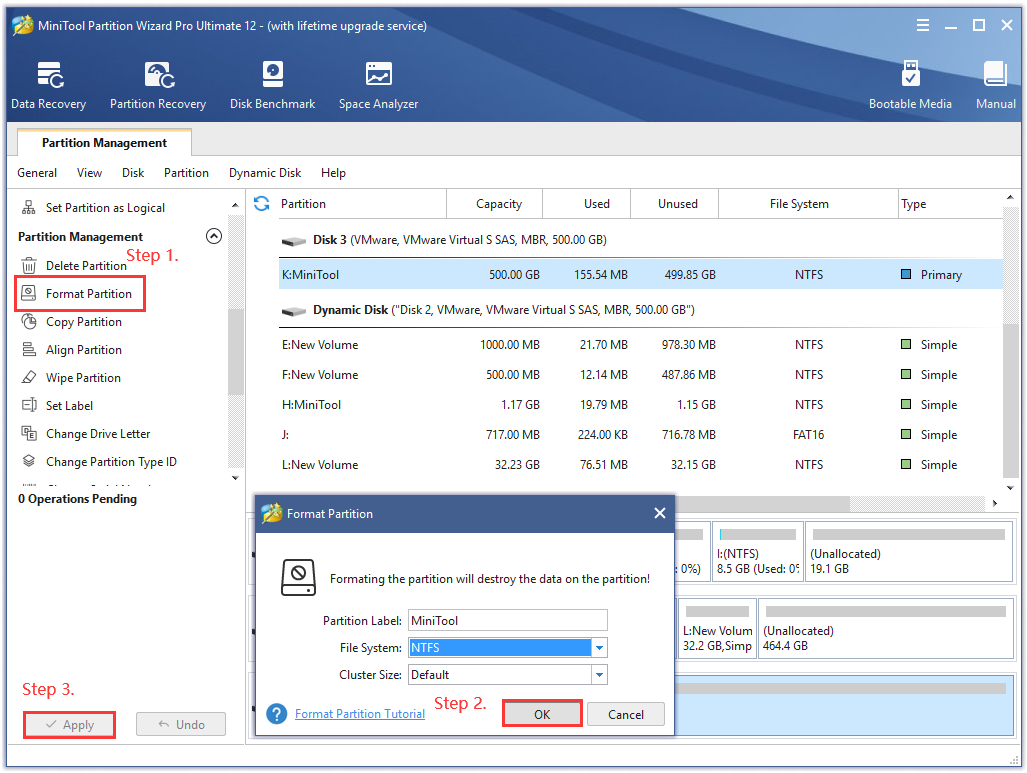Open the Disk menu
The height and width of the screenshot is (773, 1027).
point(133,173)
